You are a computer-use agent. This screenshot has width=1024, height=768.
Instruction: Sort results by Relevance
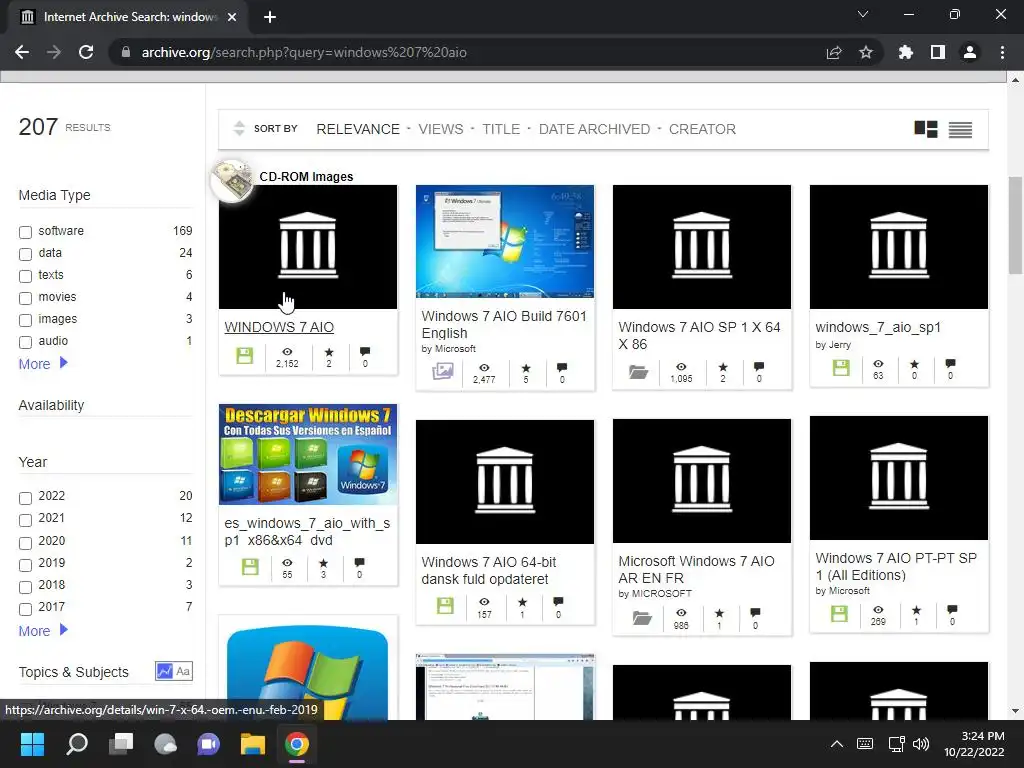point(358,129)
